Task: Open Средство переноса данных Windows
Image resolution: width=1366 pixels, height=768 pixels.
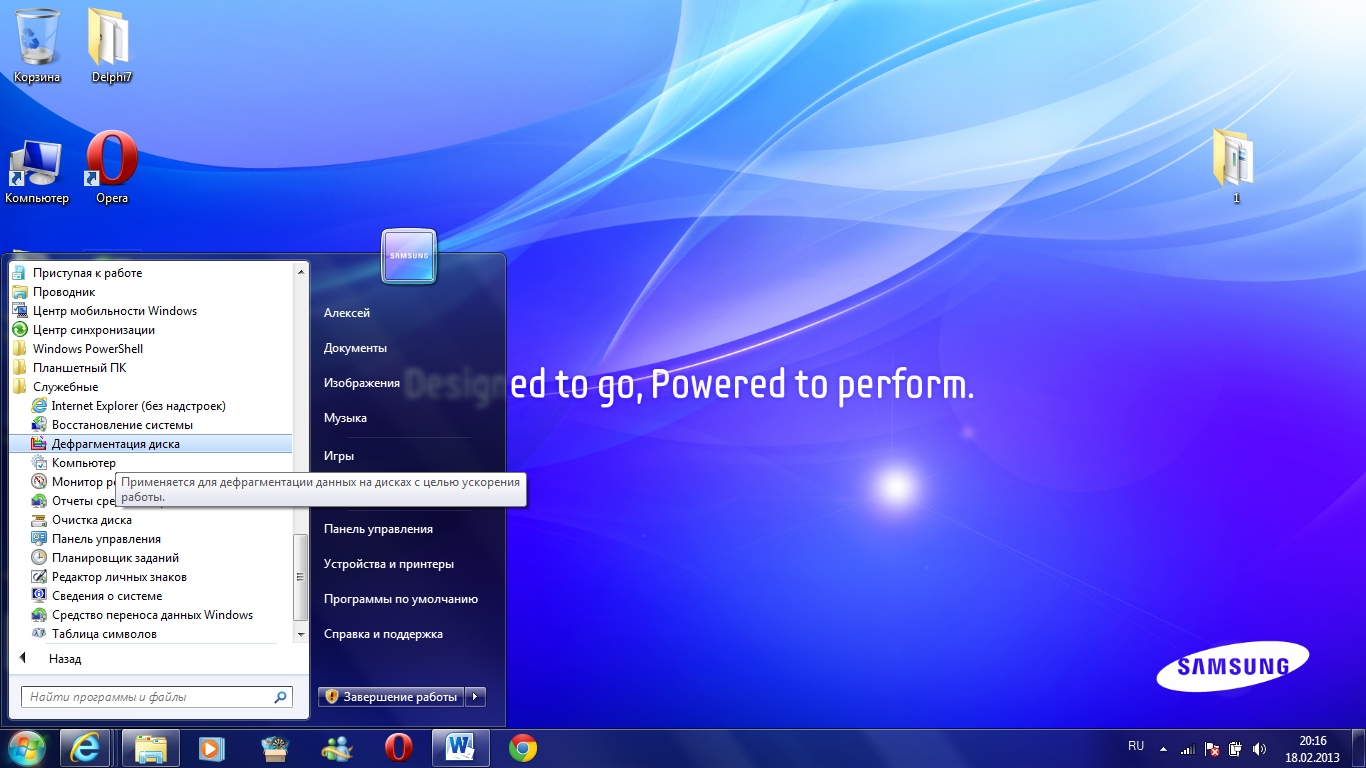Action: coord(150,615)
